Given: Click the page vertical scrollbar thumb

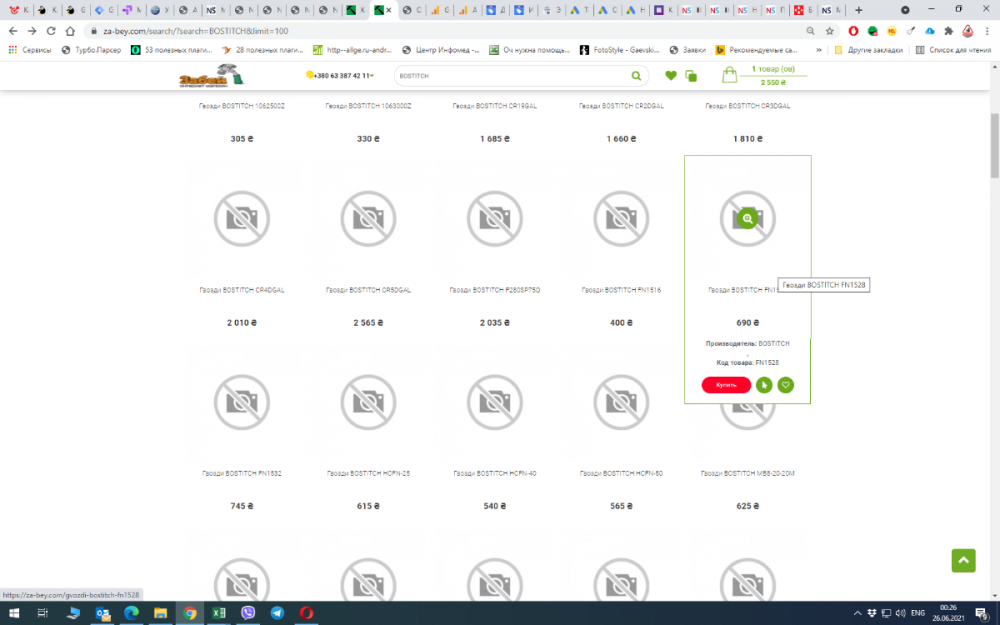Looking at the screenshot, I should (x=994, y=146).
